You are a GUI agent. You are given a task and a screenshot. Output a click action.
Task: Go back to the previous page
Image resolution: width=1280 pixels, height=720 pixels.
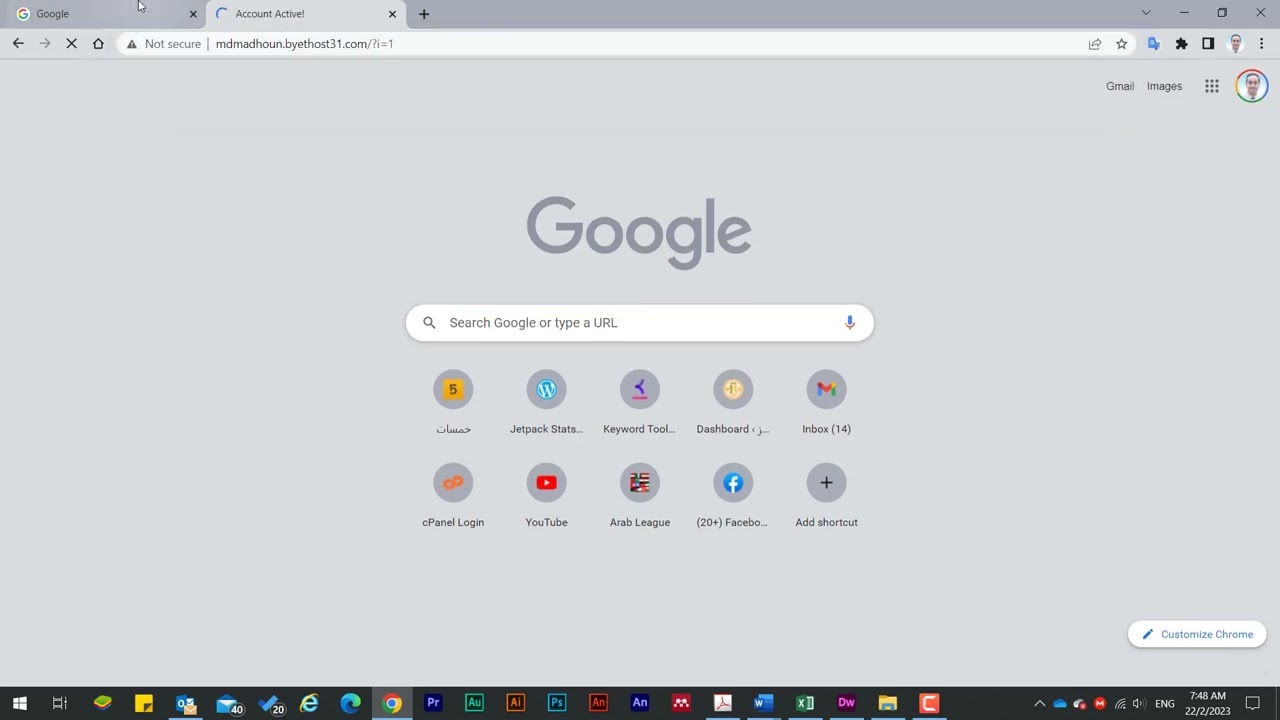(18, 44)
